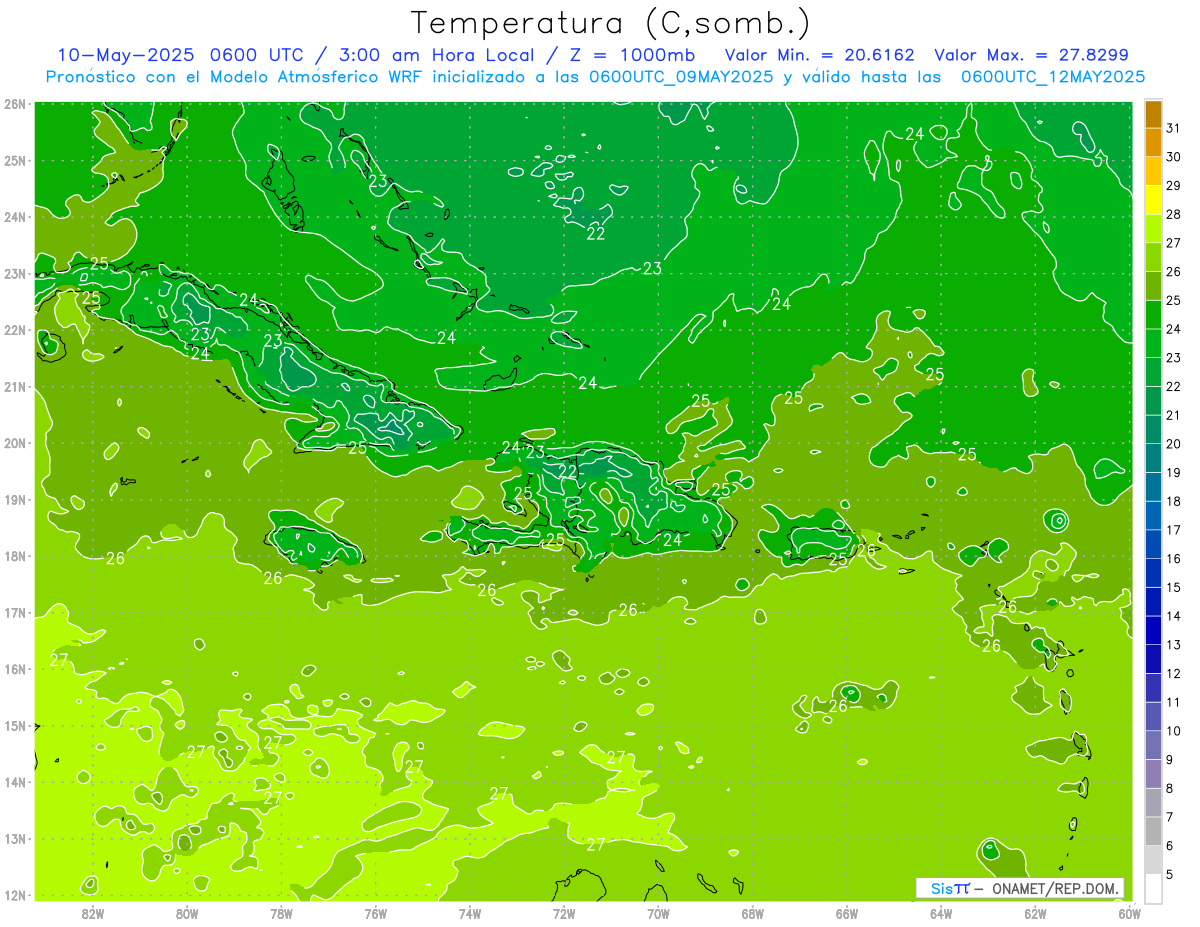Screen dimensions: 1200x927
Task: Click the '14N' latitude axis label
Action: (x=14, y=782)
